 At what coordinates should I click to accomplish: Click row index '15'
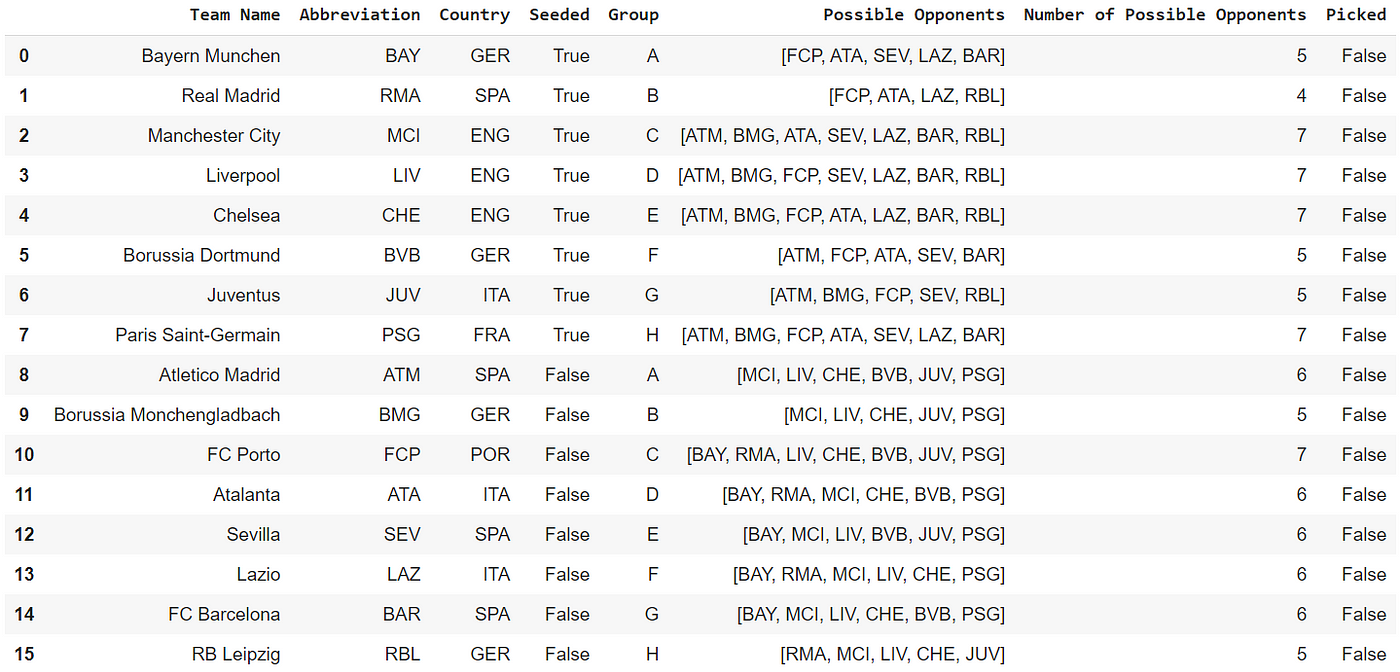click(x=24, y=655)
